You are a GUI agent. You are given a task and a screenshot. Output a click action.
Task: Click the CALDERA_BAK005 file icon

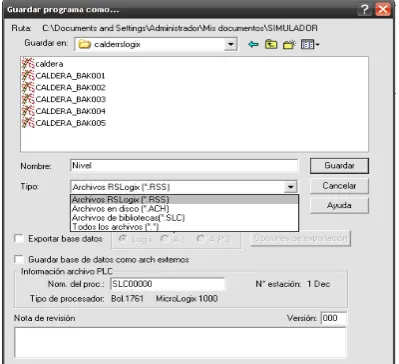(x=28, y=123)
